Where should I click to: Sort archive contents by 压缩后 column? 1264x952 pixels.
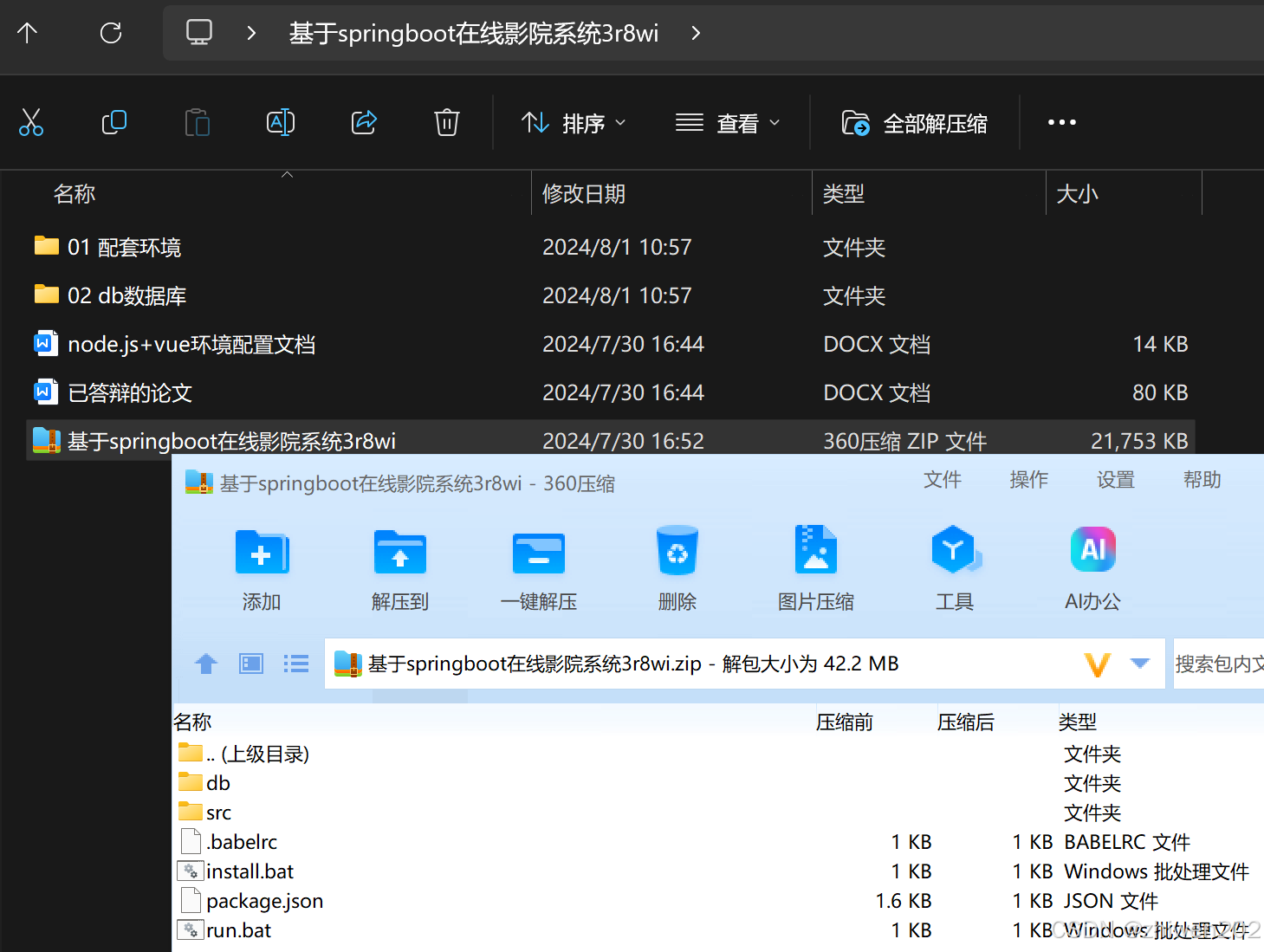966,722
